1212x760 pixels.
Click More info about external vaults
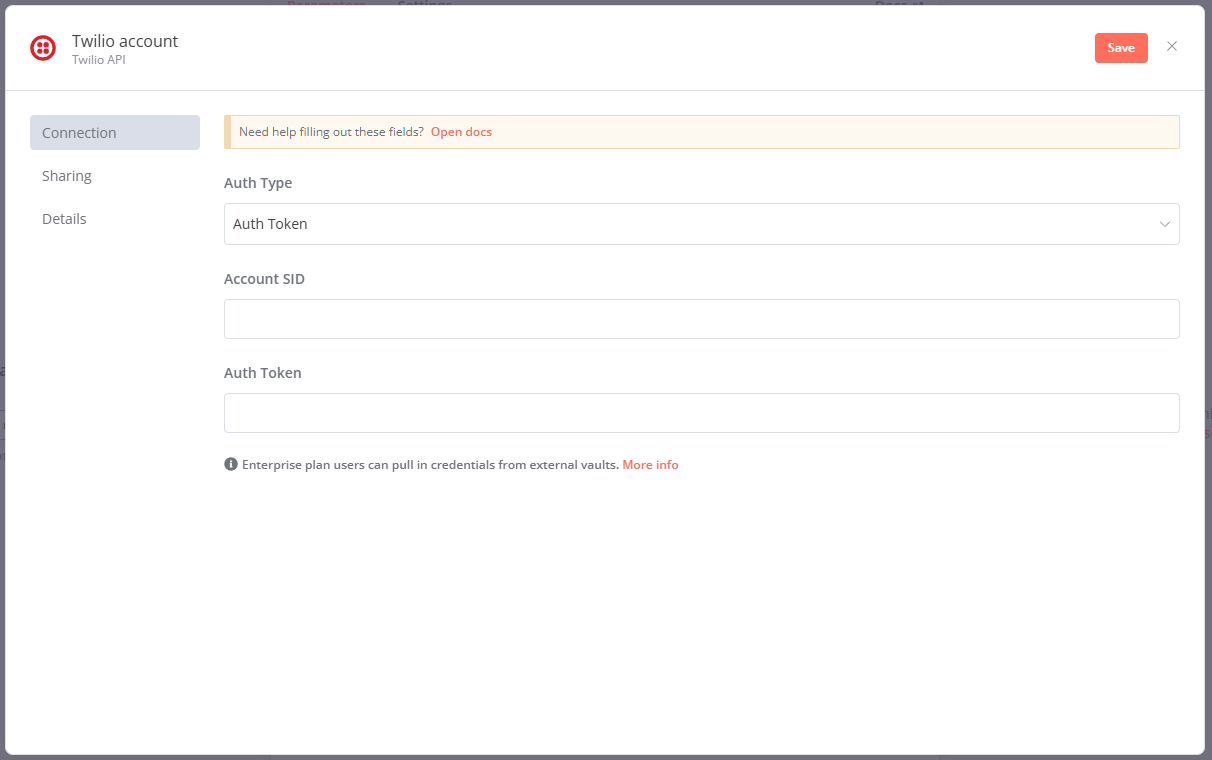pos(650,464)
